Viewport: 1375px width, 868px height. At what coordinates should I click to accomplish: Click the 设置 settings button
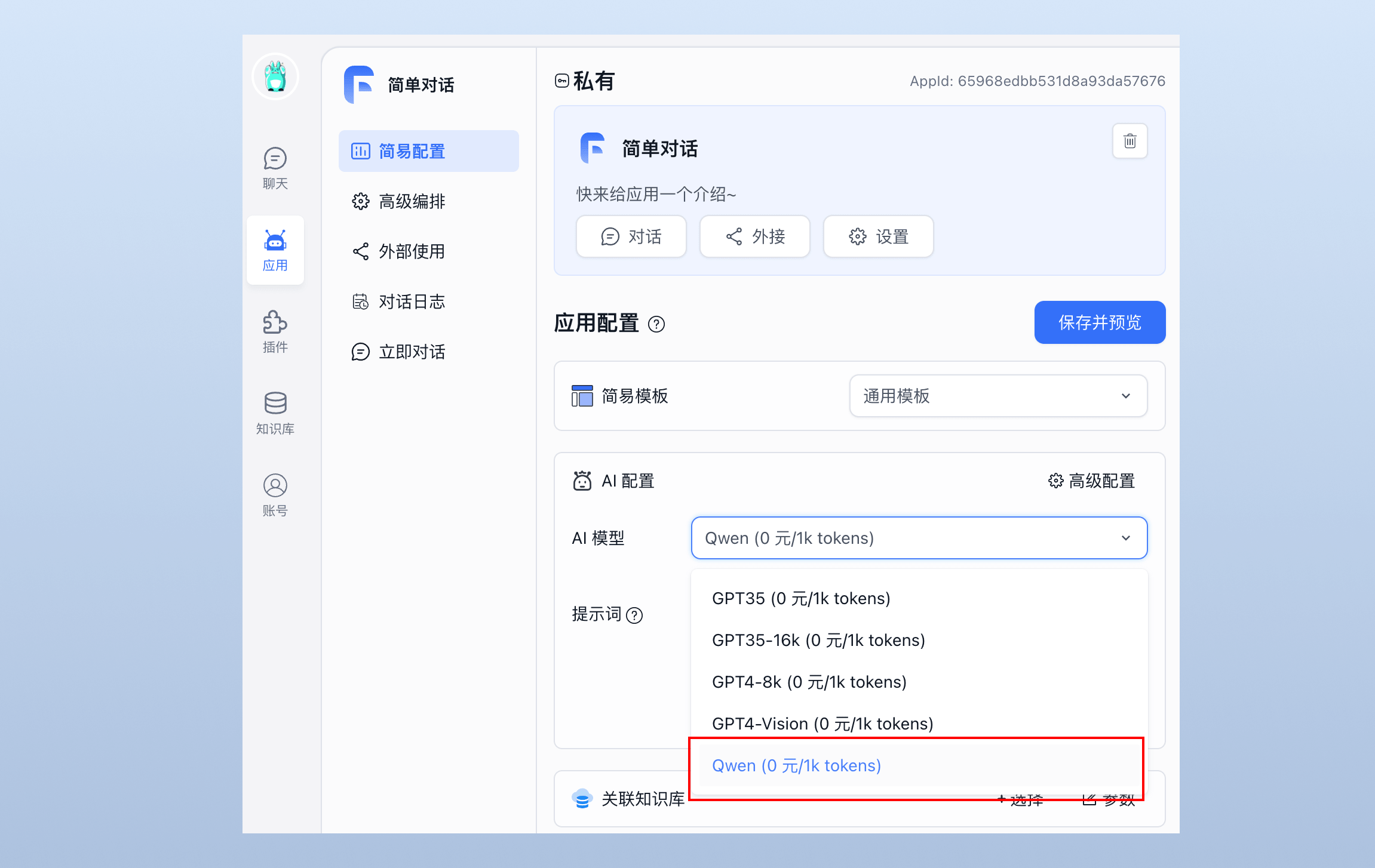[x=878, y=236]
